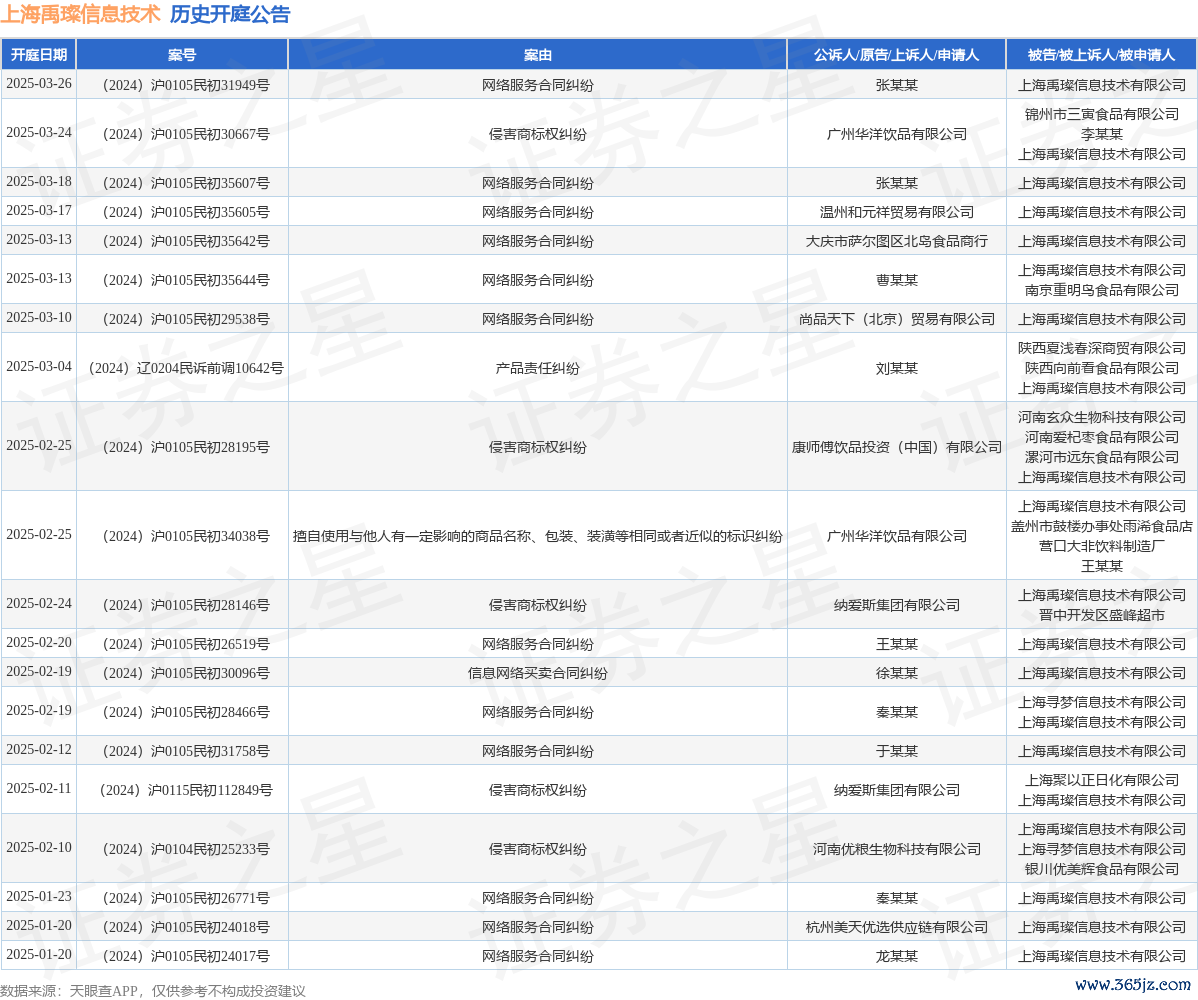
Task: Select date cell 2025-02-11
Action: (39, 788)
